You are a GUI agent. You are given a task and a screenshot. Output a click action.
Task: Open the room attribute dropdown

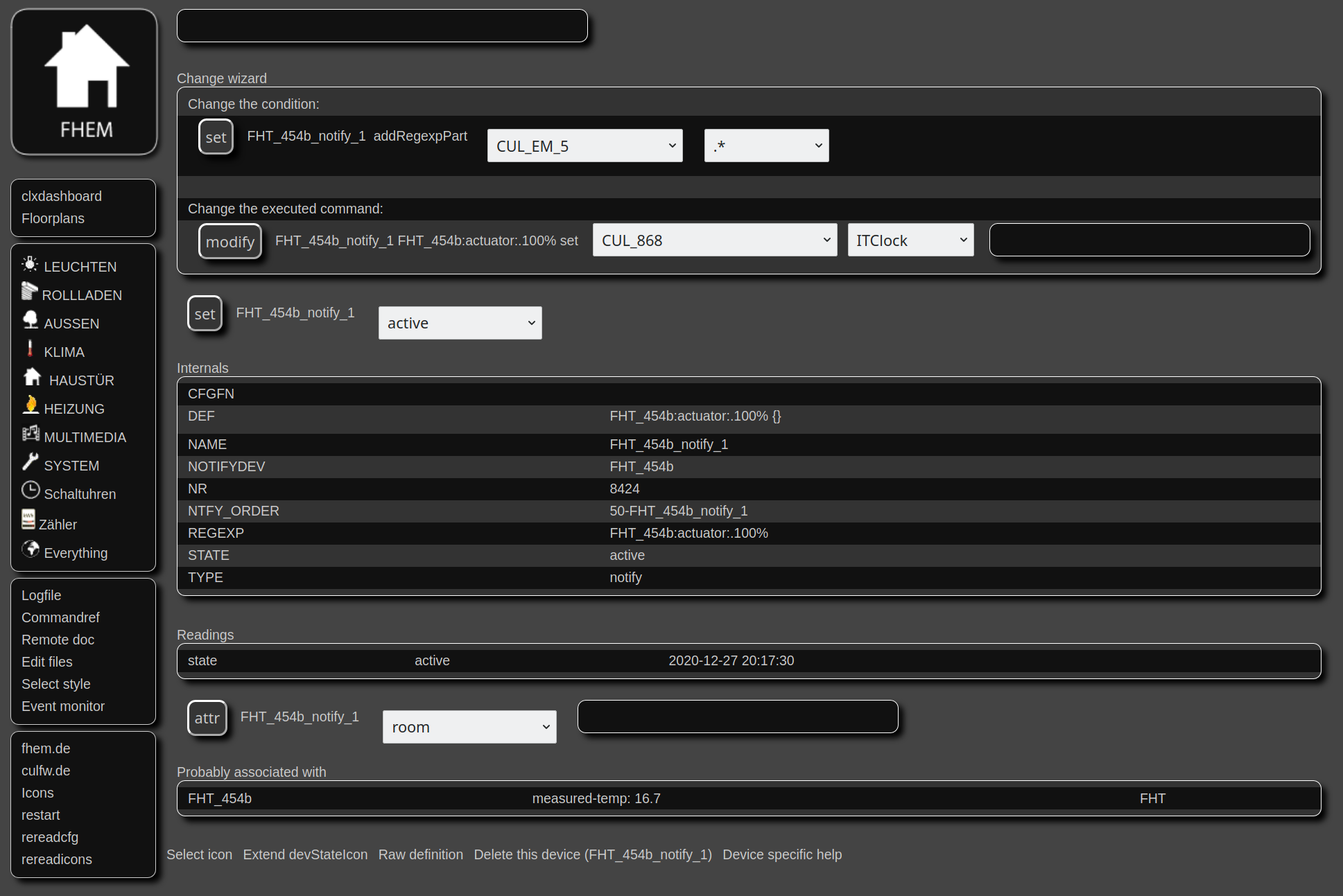(469, 728)
